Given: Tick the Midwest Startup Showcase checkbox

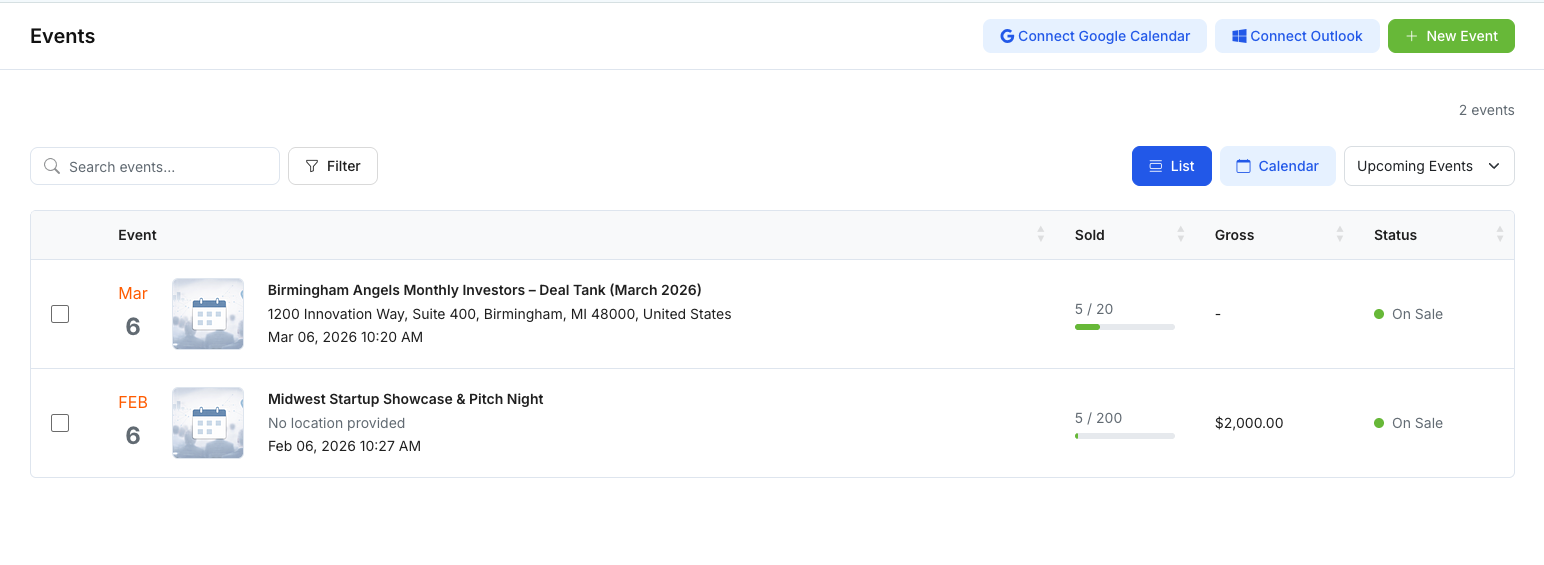Looking at the screenshot, I should 60,423.
